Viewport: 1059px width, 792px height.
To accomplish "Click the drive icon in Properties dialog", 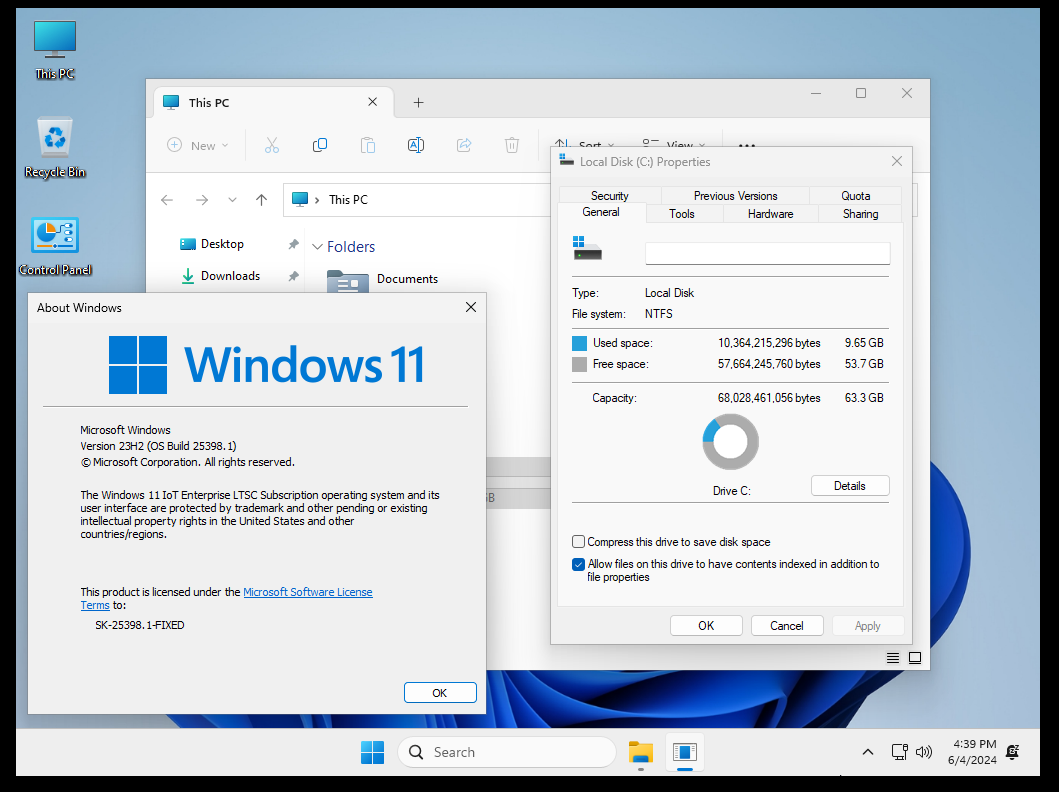I will click(x=587, y=248).
